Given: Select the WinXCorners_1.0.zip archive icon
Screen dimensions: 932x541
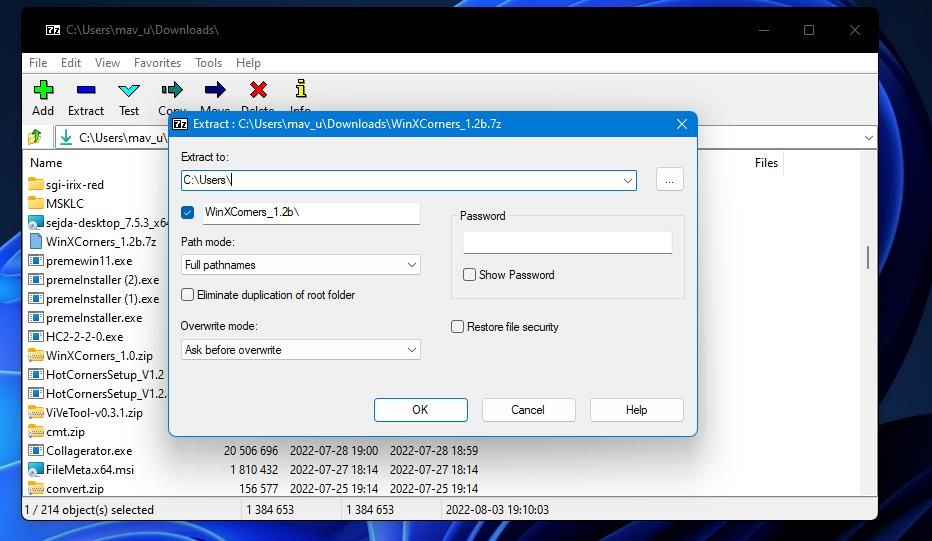Looking at the screenshot, I should 36,355.
